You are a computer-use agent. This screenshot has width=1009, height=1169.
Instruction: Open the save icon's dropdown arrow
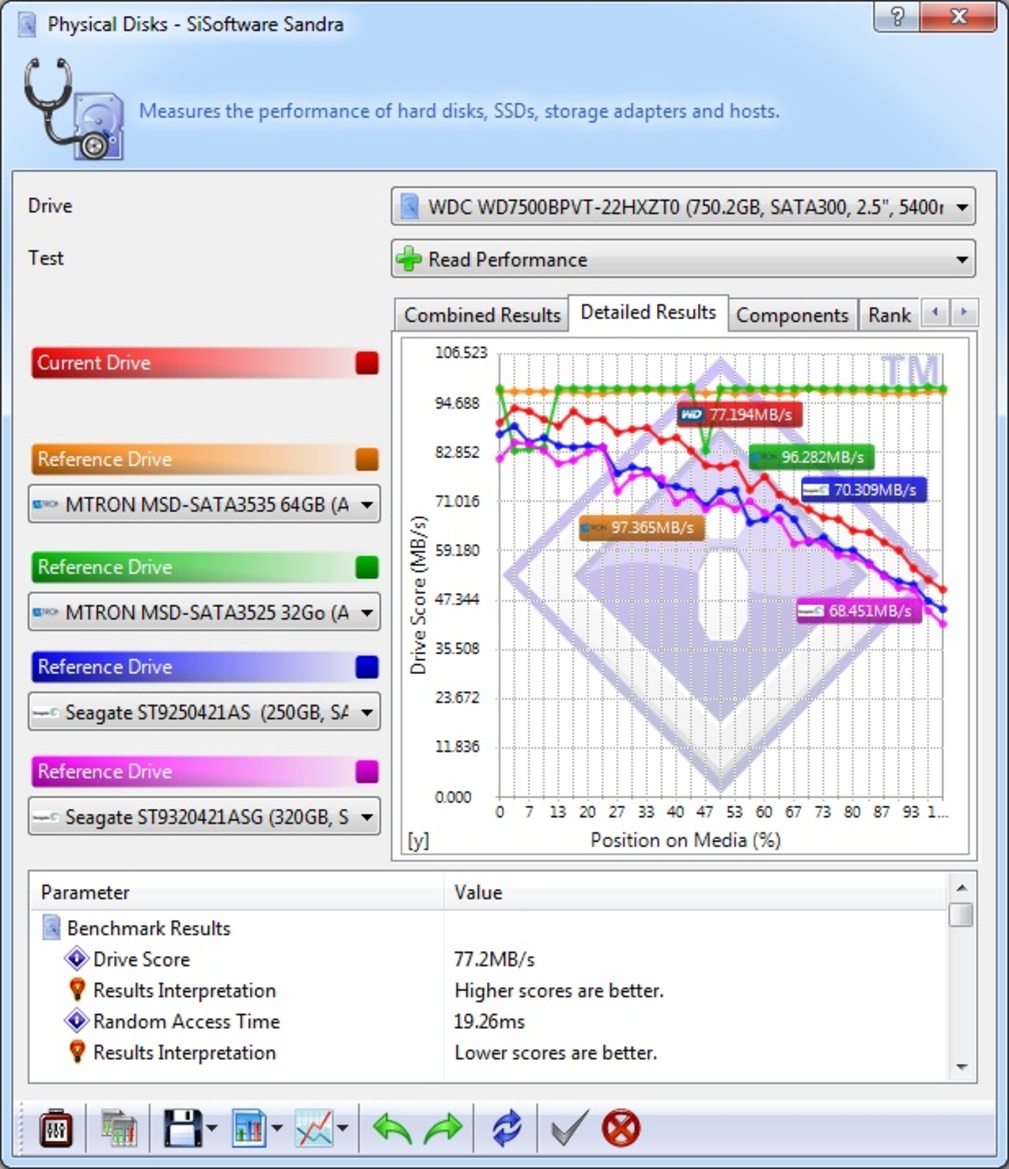(213, 1128)
